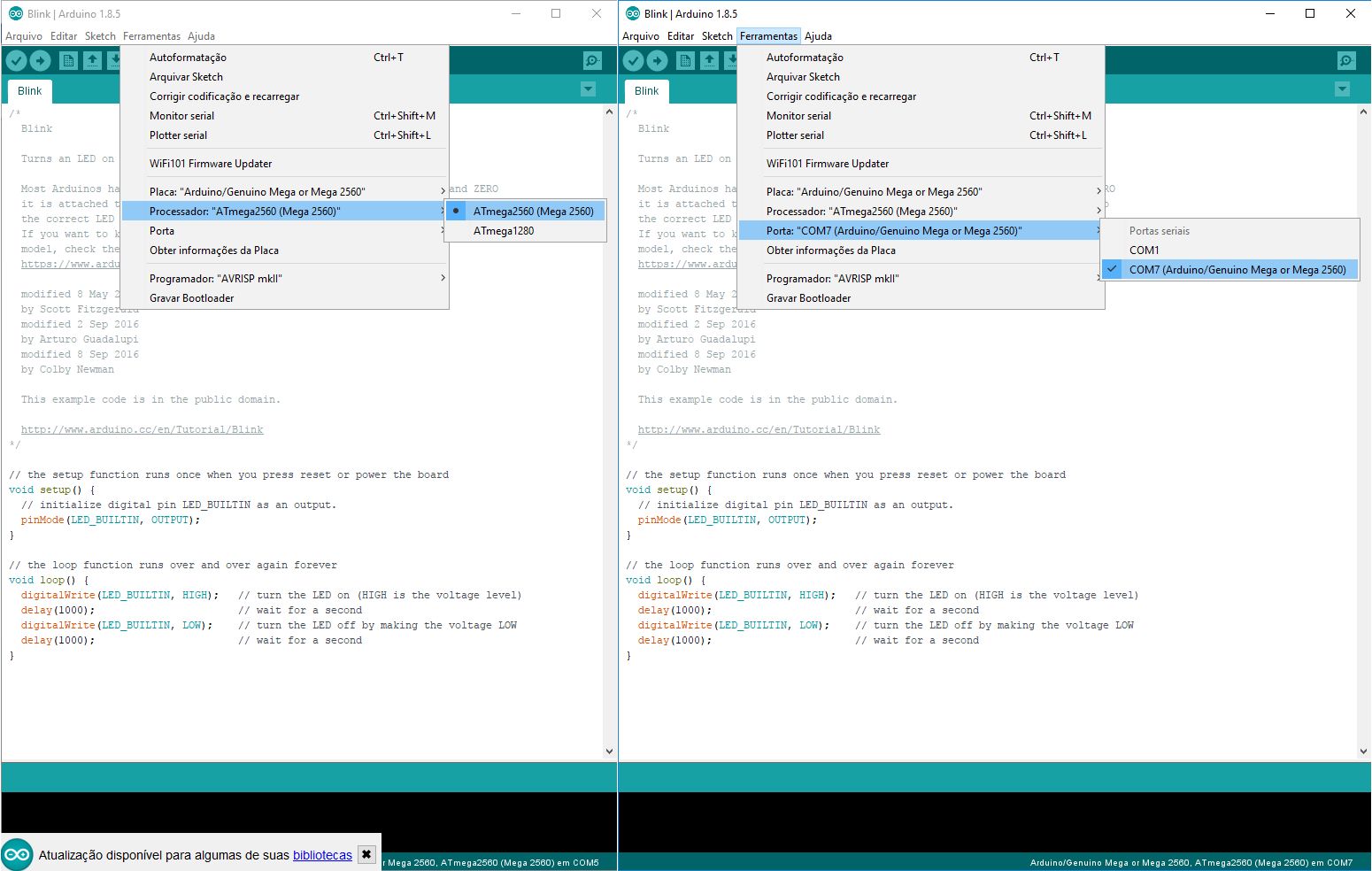Open Editar menu in left window

tap(64, 36)
